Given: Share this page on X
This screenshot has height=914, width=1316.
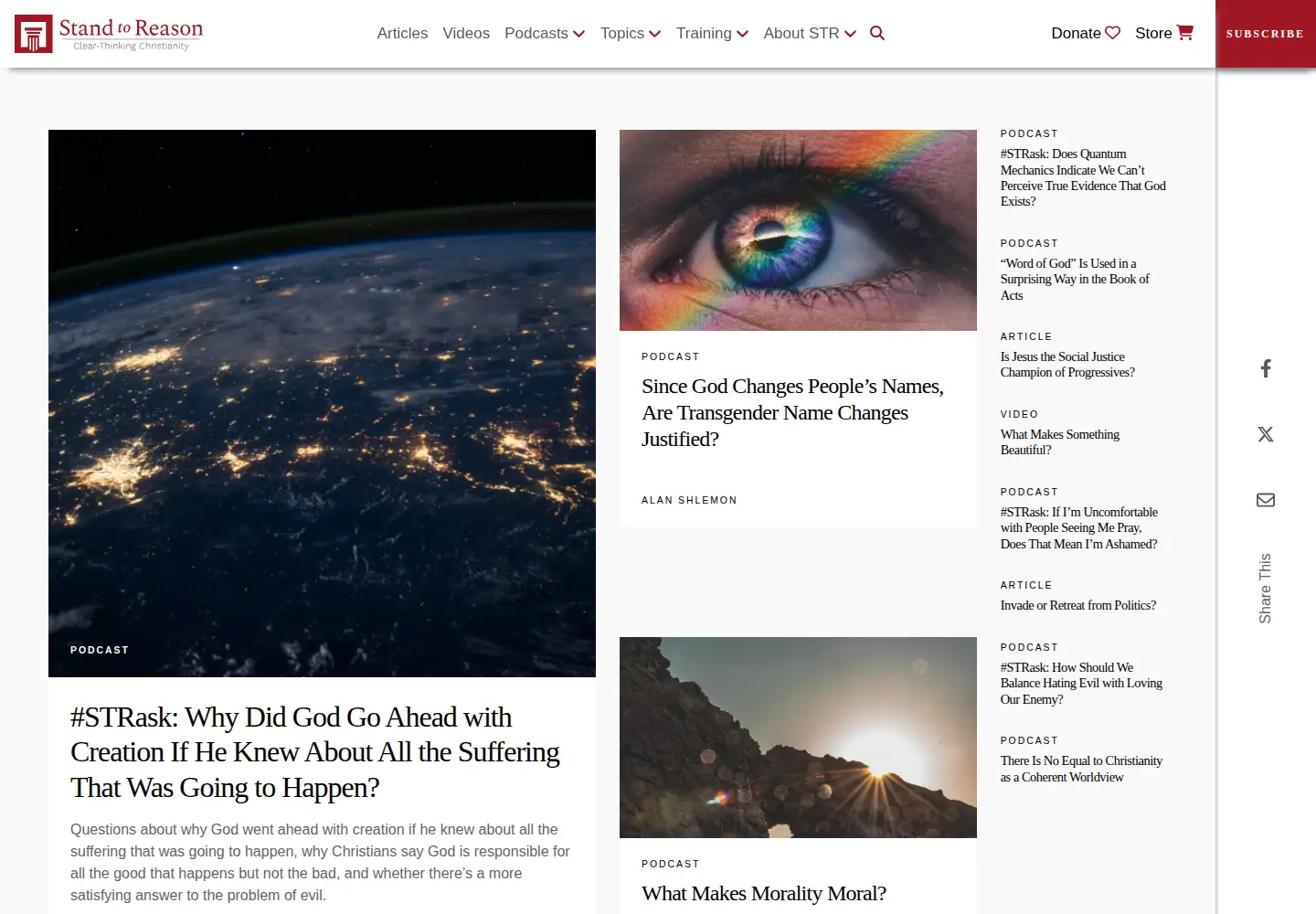Looking at the screenshot, I should tap(1266, 434).
